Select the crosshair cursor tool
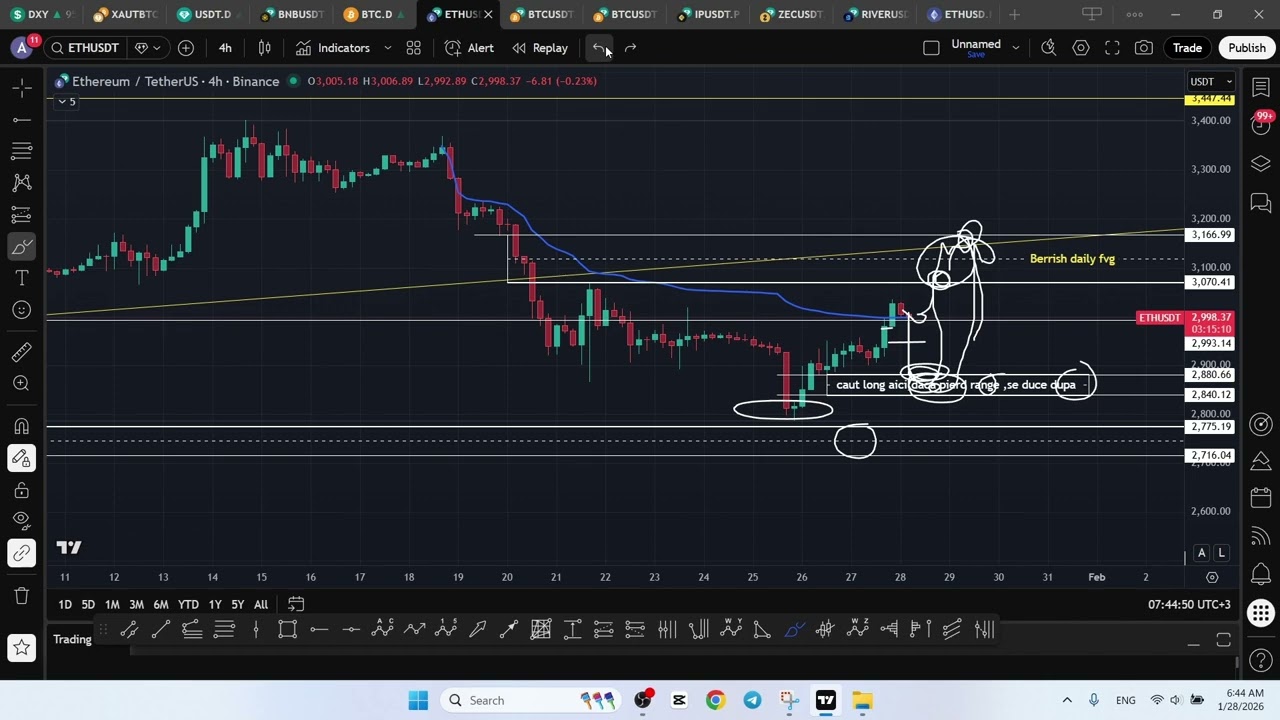The height and width of the screenshot is (720, 1280). pyautogui.click(x=21, y=88)
